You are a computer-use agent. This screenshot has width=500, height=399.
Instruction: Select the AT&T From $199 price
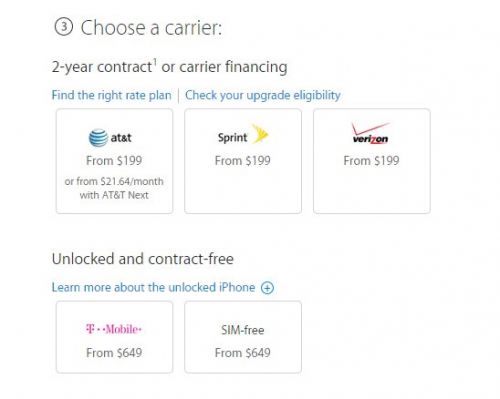point(114,161)
